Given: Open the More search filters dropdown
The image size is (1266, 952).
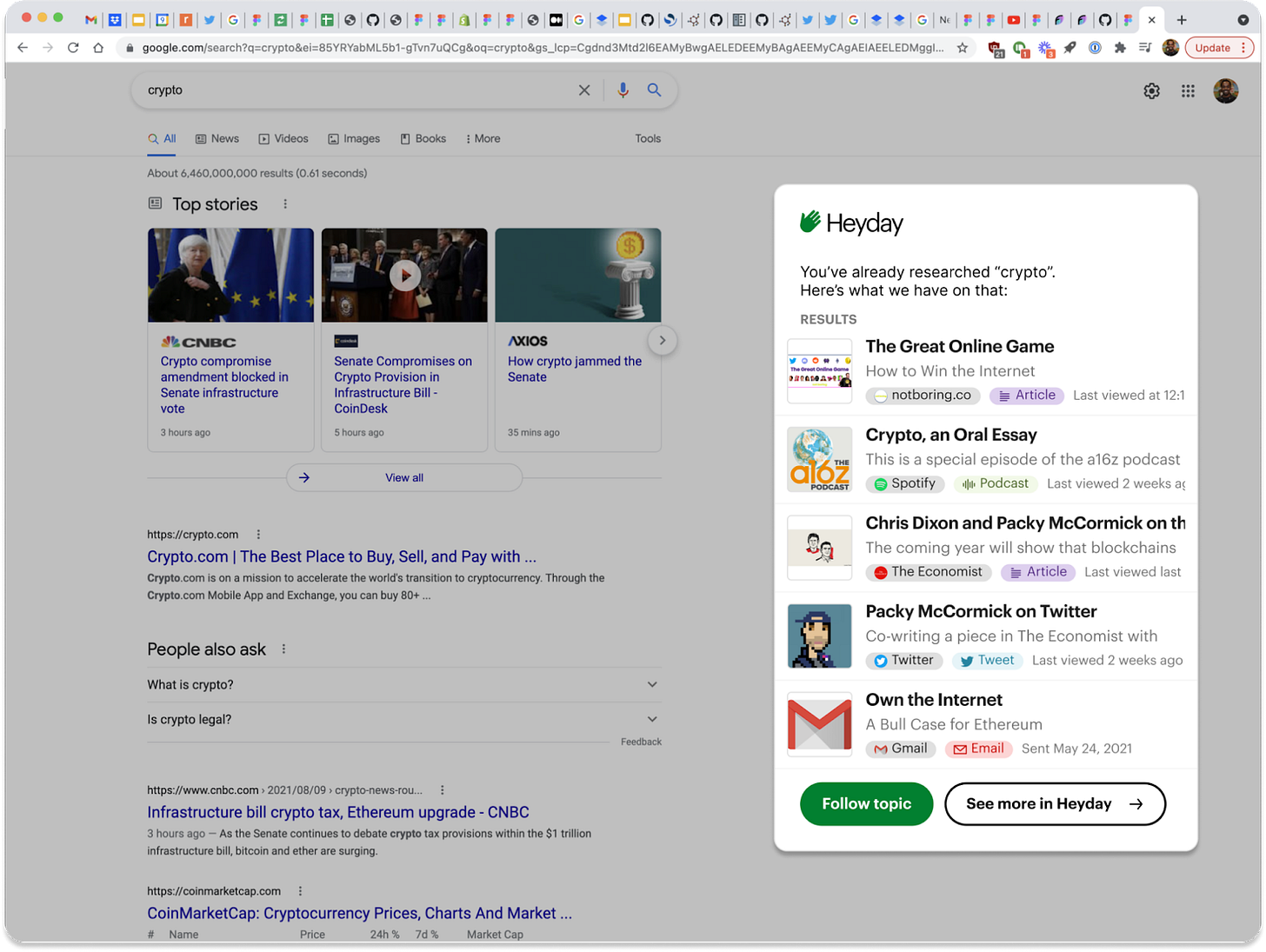Looking at the screenshot, I should click(x=483, y=139).
